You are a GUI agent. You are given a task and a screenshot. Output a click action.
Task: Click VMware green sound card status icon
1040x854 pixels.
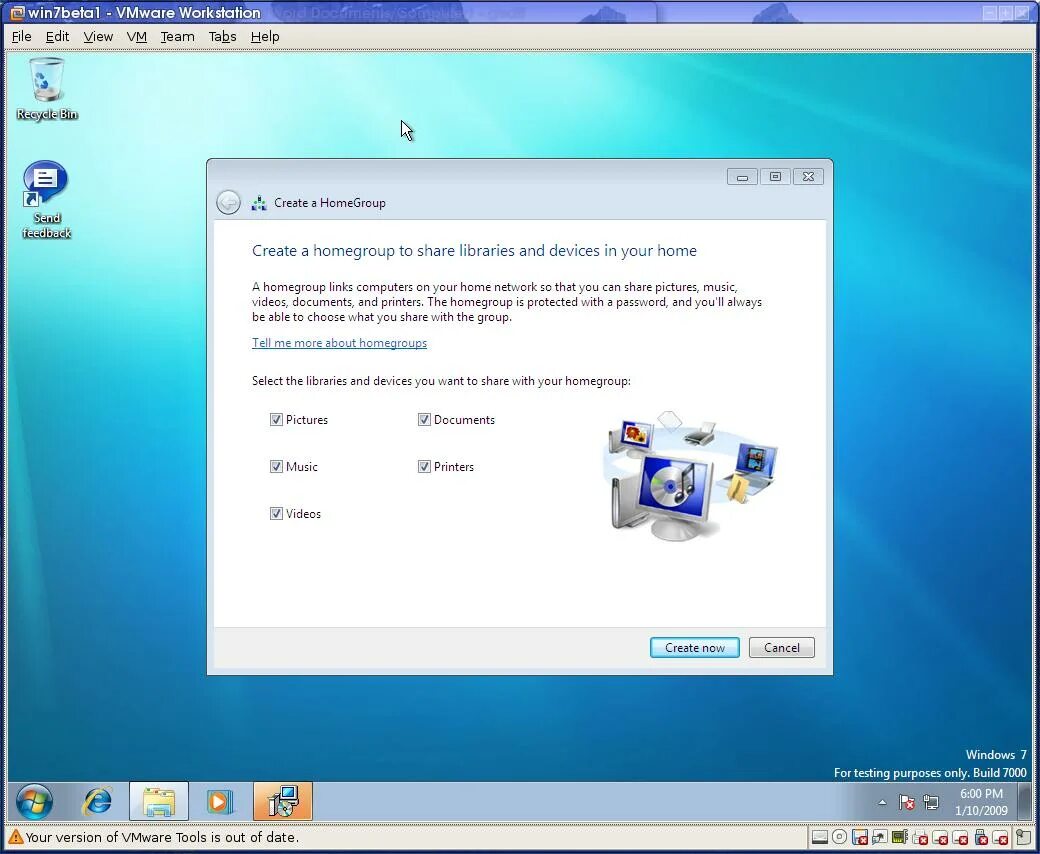tap(899, 837)
